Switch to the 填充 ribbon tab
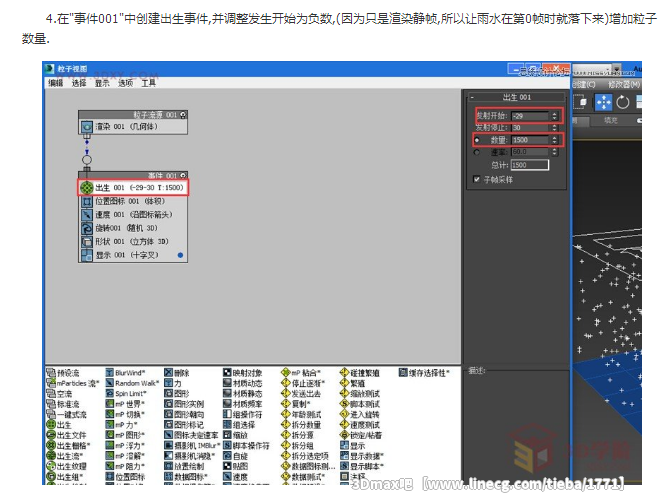The image size is (664, 503). click(611, 121)
